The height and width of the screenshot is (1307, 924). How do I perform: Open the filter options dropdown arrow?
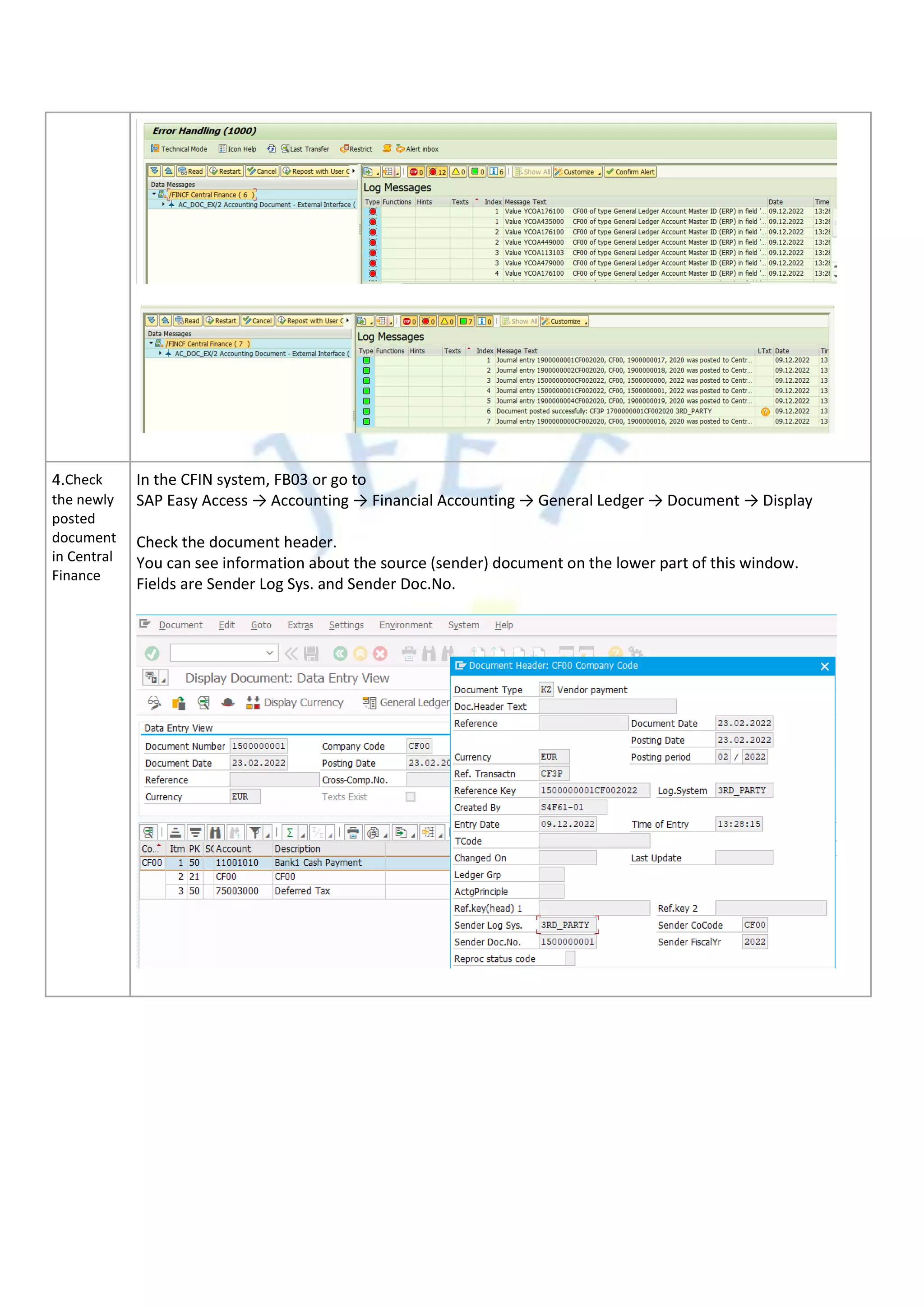(268, 834)
